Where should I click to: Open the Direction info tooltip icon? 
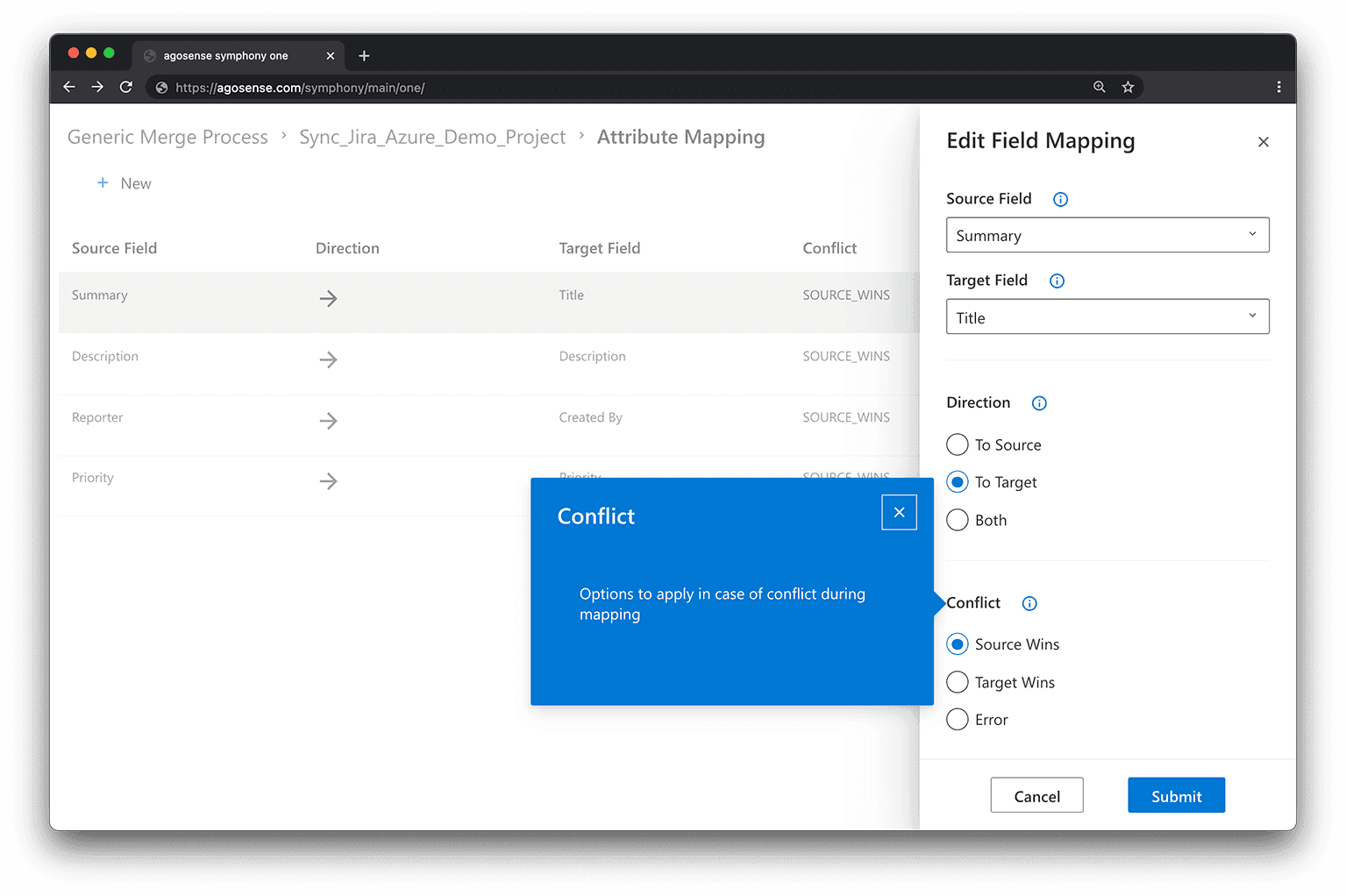coord(1039,403)
